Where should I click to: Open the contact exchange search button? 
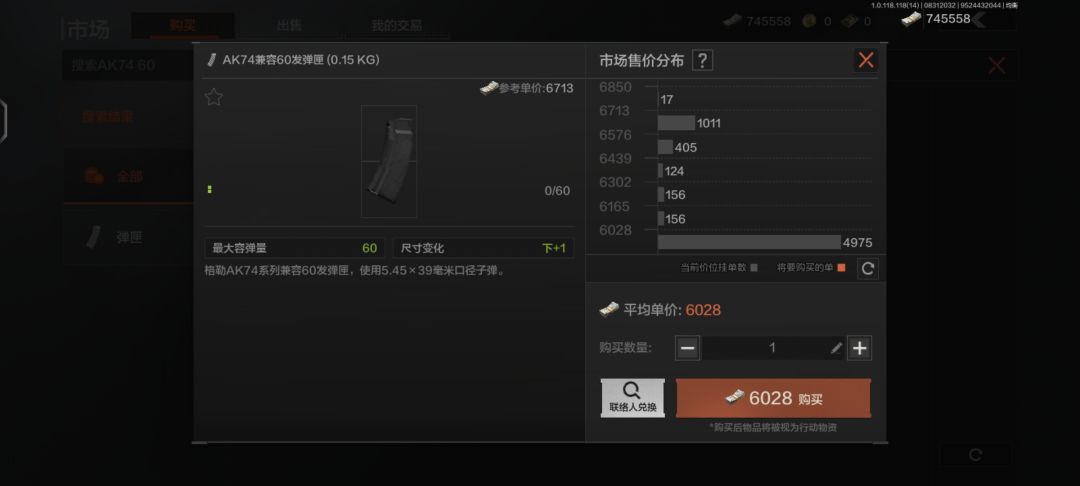tap(632, 398)
